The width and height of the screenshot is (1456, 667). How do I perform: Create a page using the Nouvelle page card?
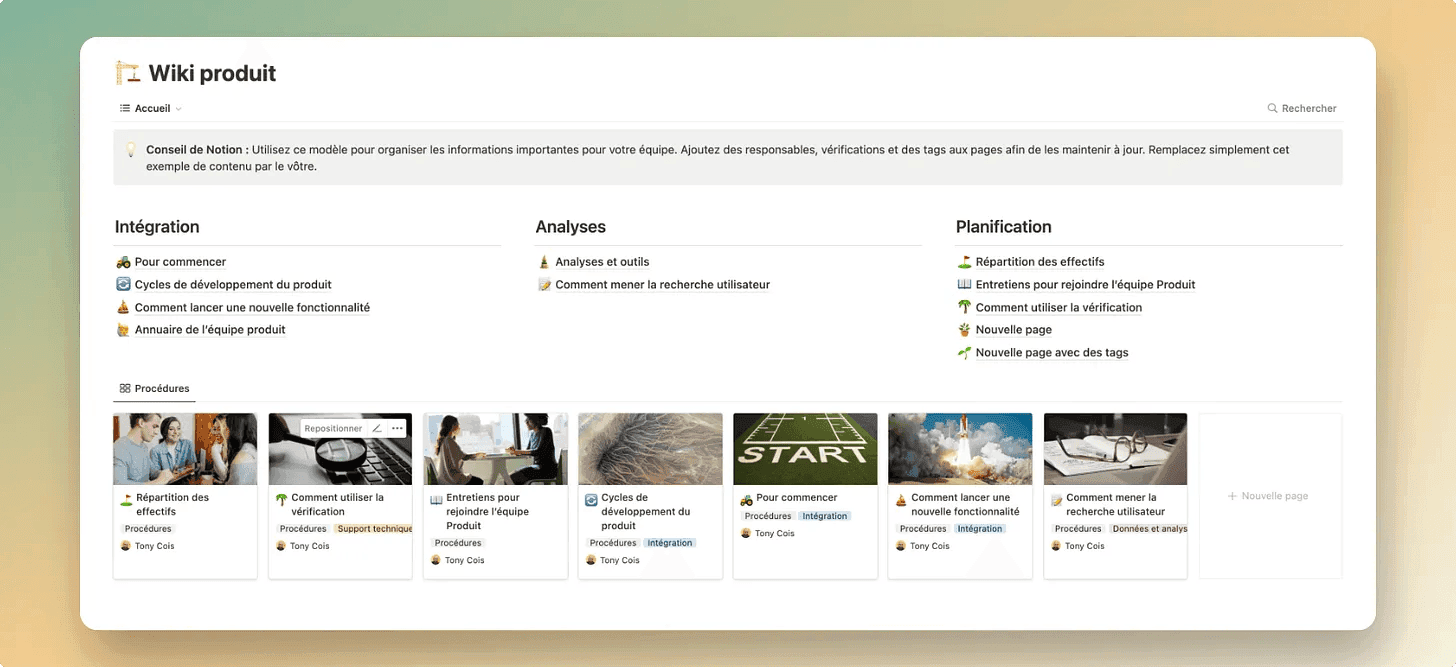1269,495
